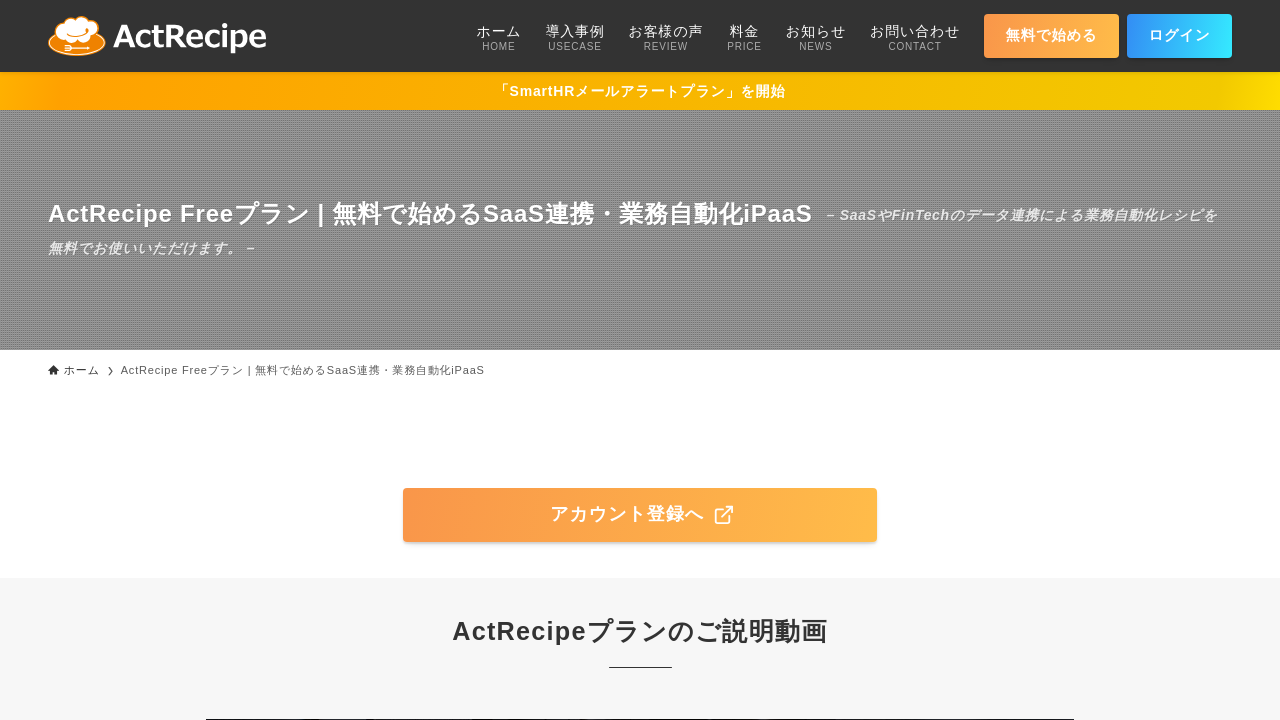Open the お知らせ news menu item
The image size is (1280, 720).
[x=815, y=37]
